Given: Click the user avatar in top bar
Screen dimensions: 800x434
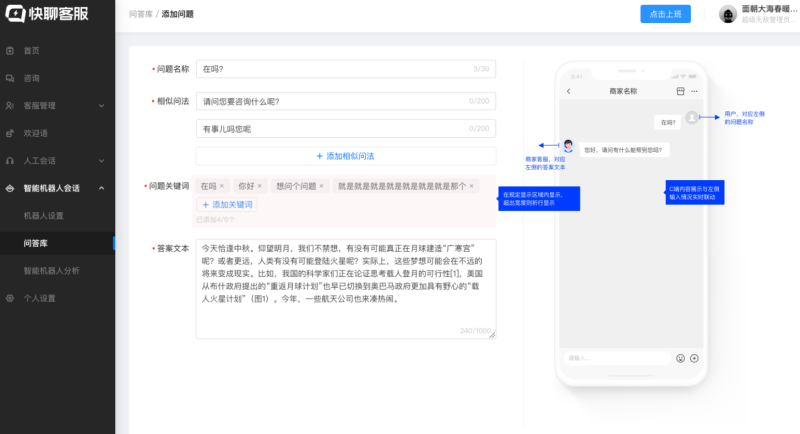Looking at the screenshot, I should [728, 14].
